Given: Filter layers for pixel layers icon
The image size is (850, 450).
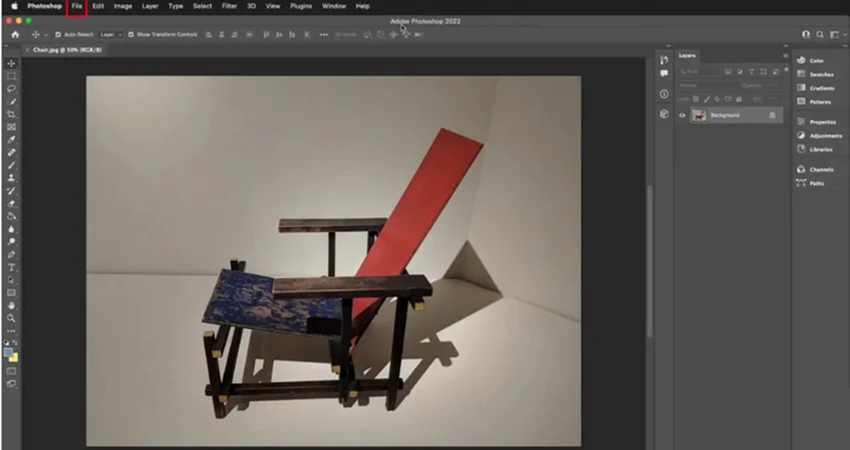Looking at the screenshot, I should pos(728,72).
